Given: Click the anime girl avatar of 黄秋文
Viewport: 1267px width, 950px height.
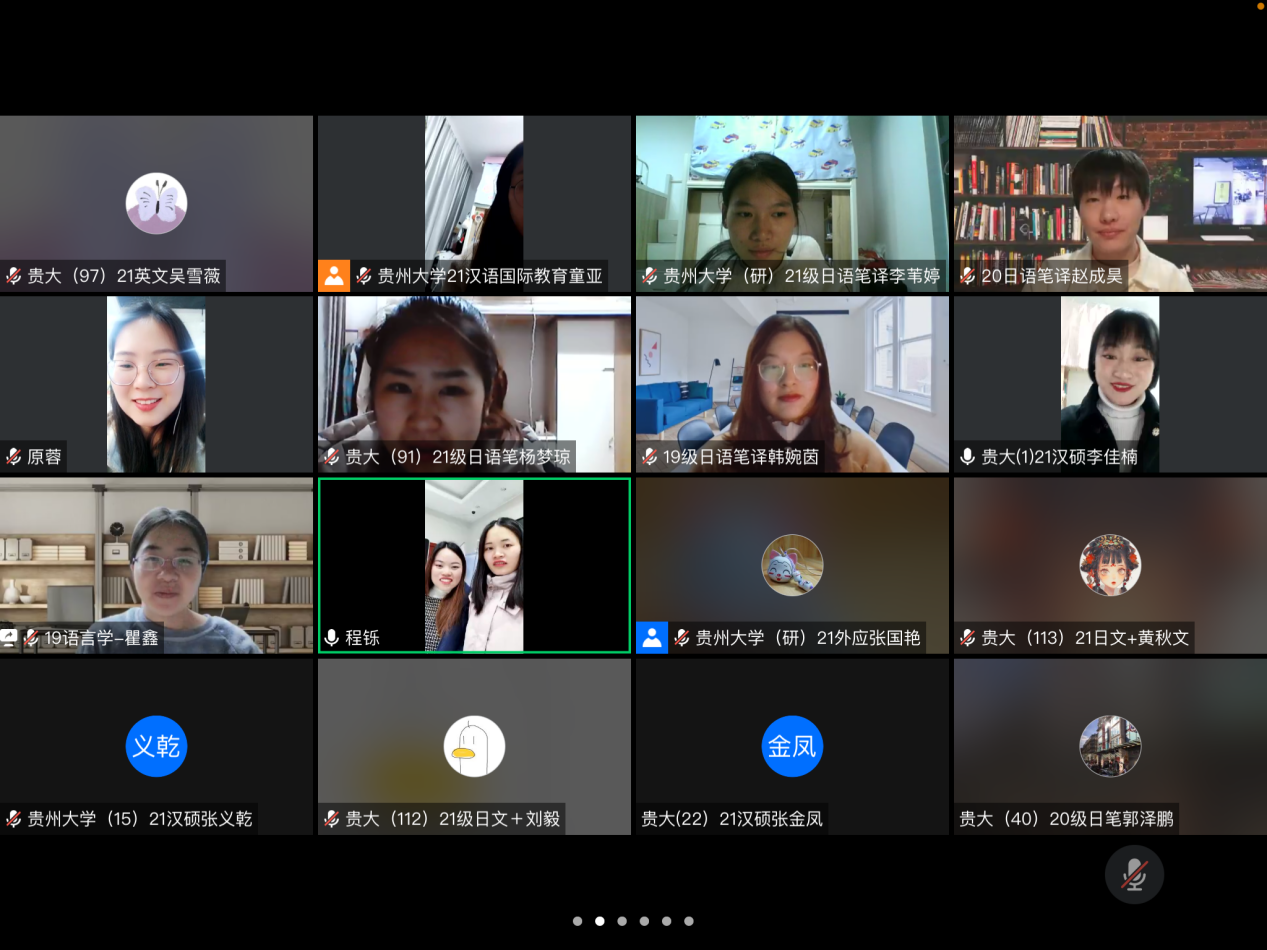Looking at the screenshot, I should [x=1110, y=565].
